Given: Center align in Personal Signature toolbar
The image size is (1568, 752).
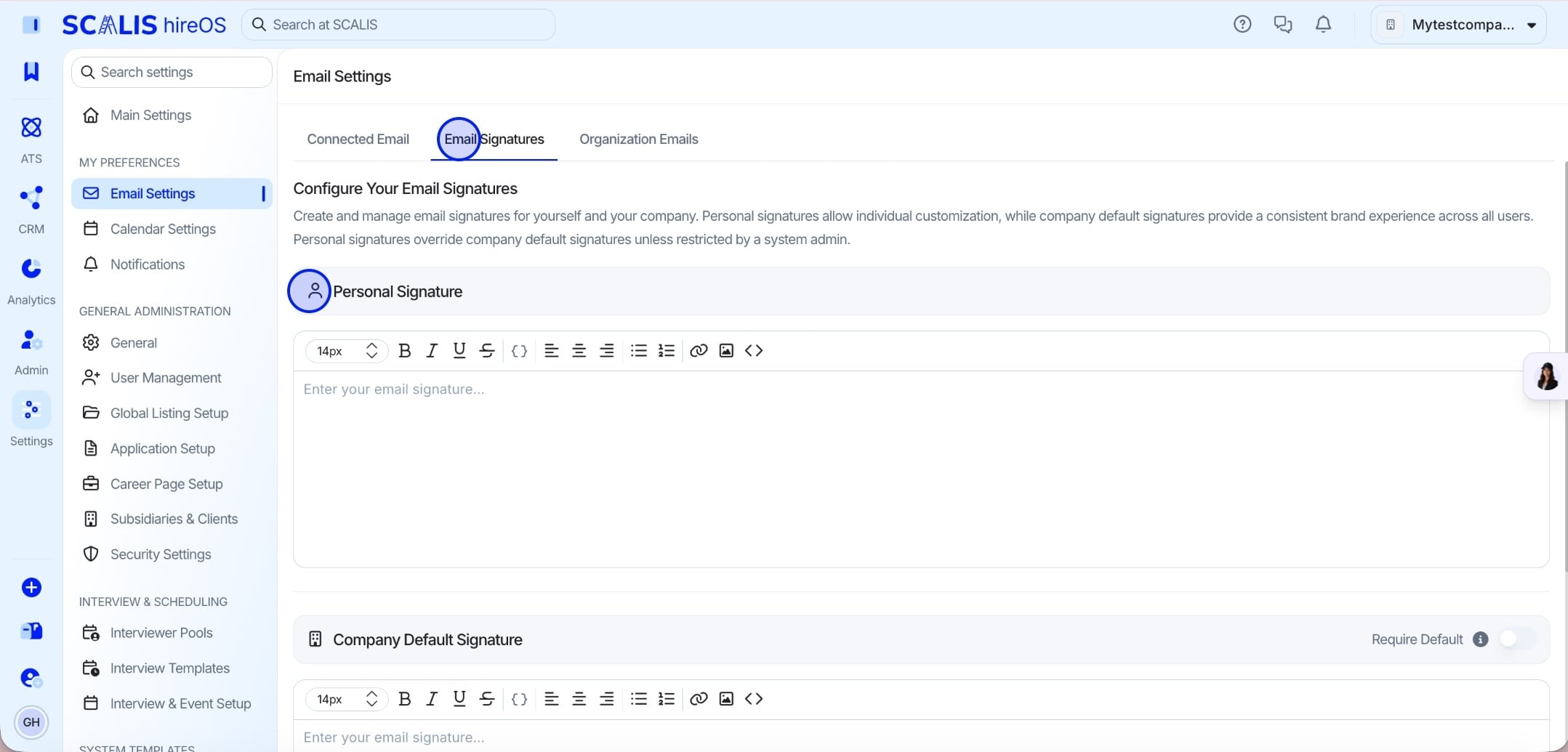Looking at the screenshot, I should coord(579,351).
